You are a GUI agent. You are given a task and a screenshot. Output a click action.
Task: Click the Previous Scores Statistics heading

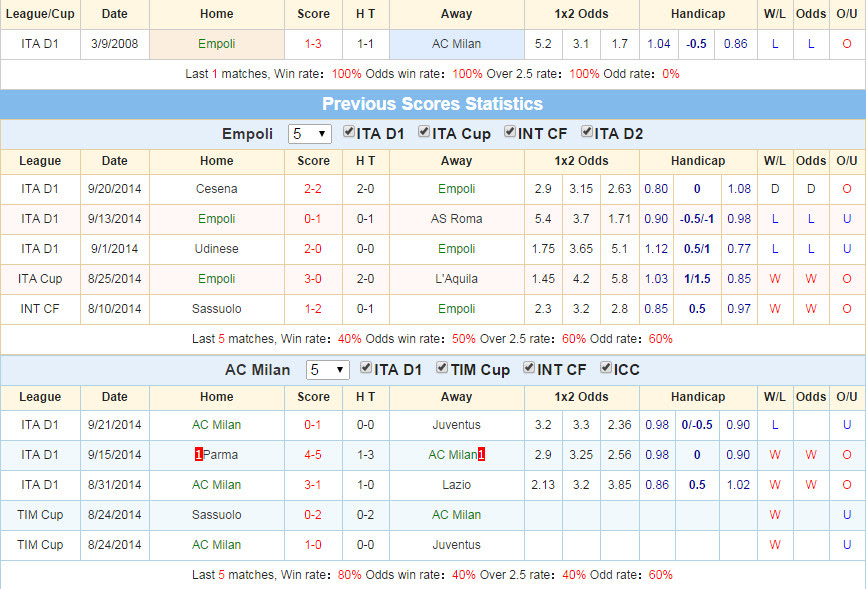(432, 104)
